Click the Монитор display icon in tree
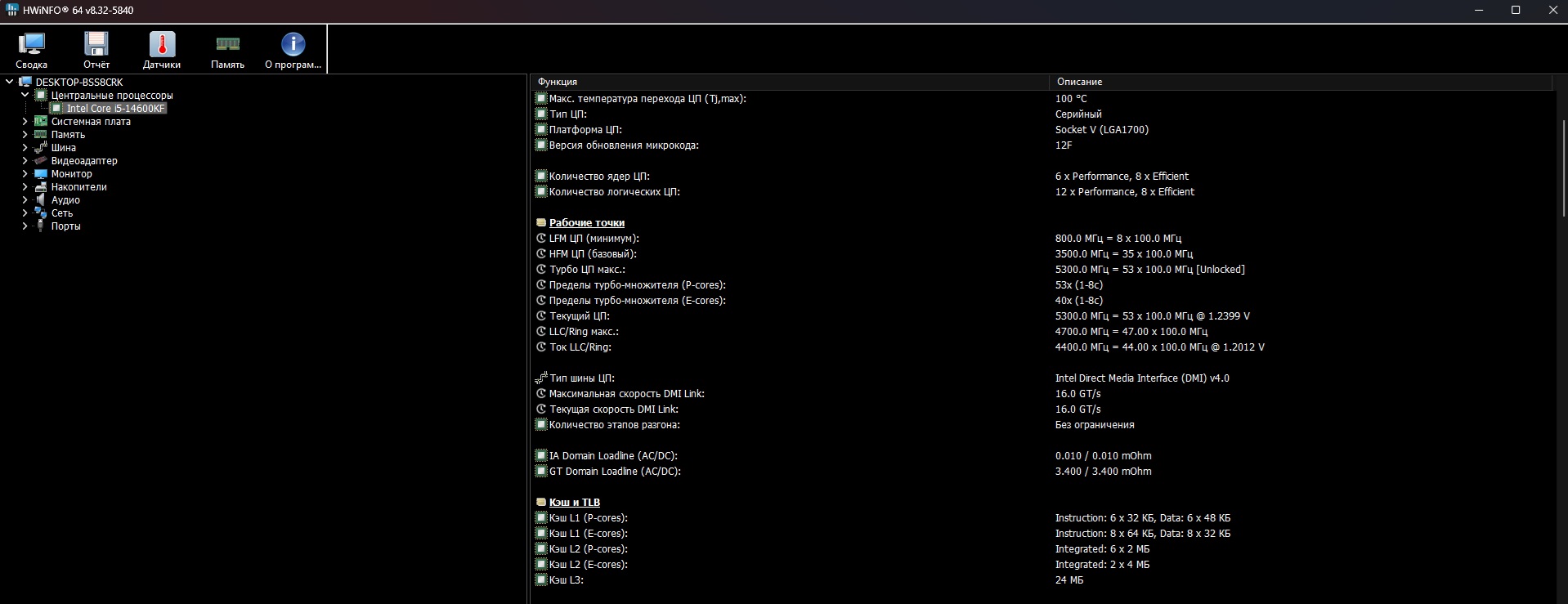This screenshot has width=1568, height=604. [41, 173]
